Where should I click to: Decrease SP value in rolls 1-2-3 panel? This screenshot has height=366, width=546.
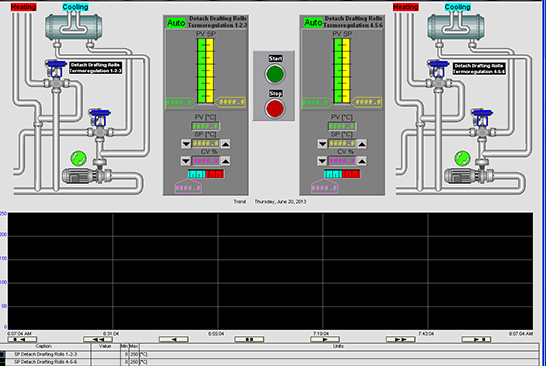pyautogui.click(x=186, y=144)
